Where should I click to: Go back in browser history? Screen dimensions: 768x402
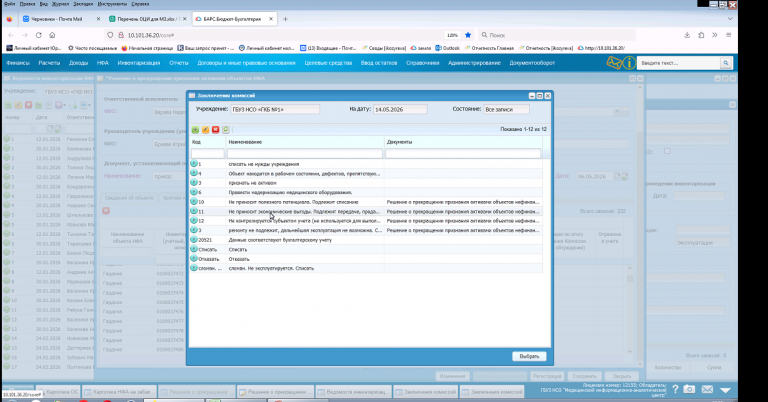pyautogui.click(x=11, y=35)
